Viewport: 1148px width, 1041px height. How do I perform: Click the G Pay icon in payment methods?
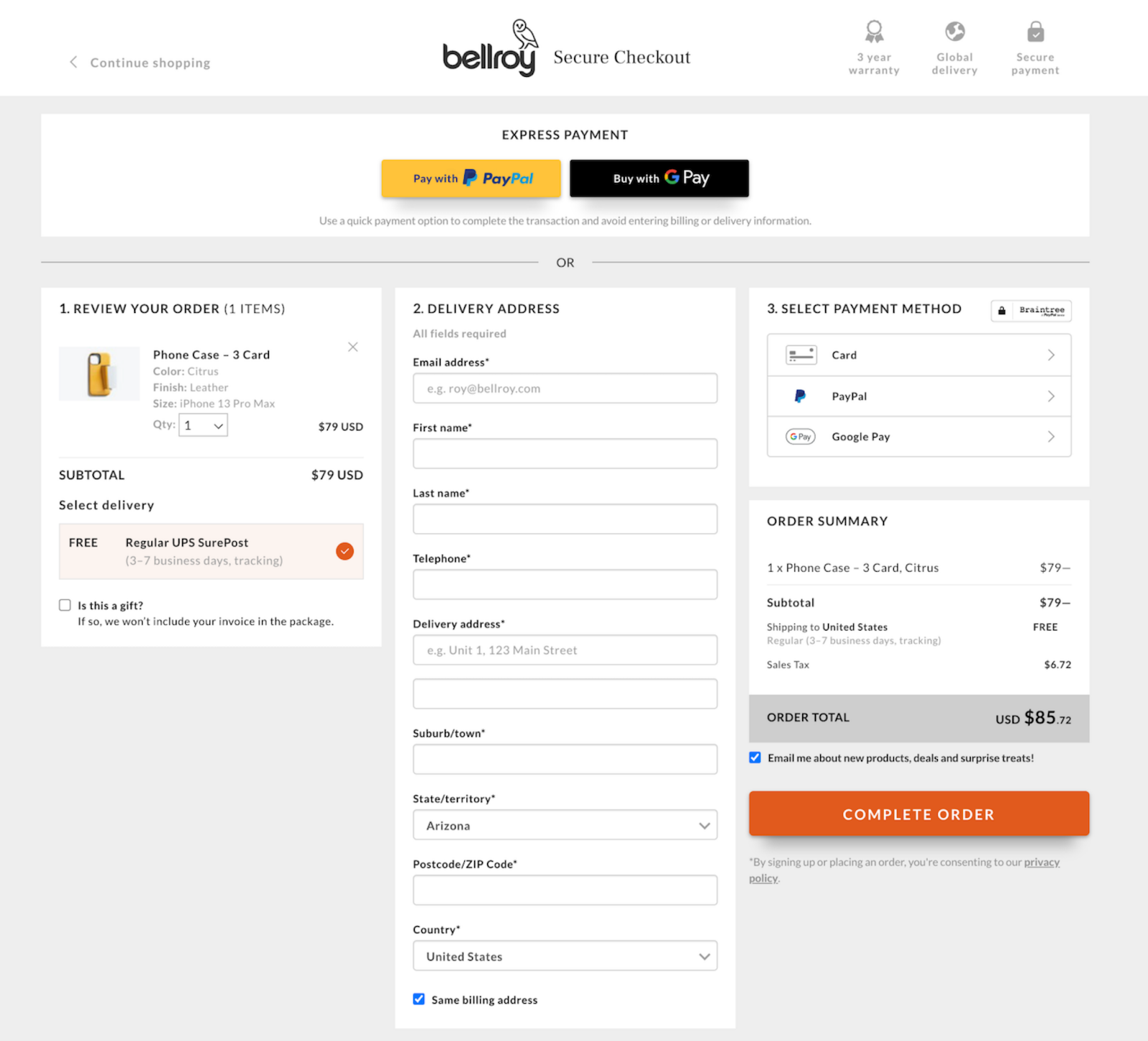(801, 436)
